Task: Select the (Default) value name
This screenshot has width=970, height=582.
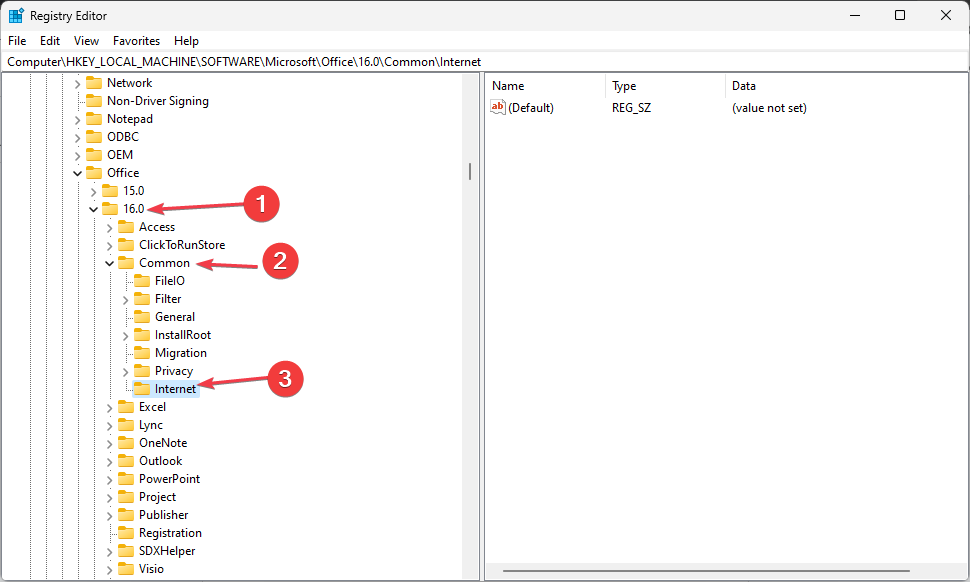Action: [531, 108]
